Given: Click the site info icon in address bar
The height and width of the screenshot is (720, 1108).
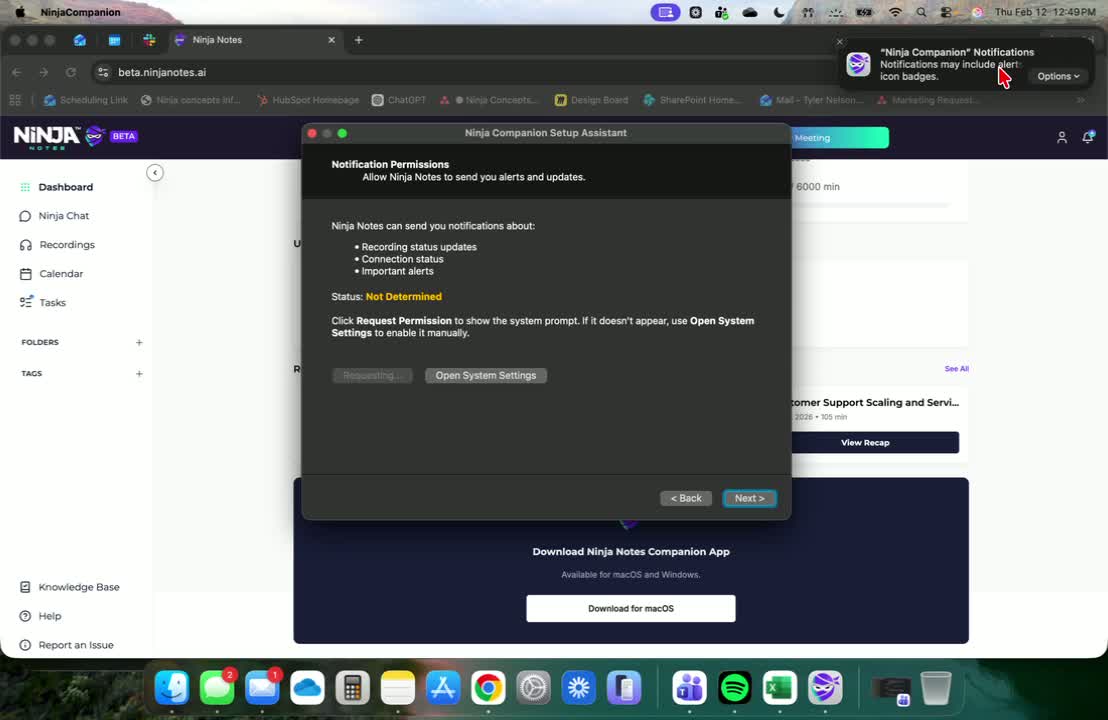Looking at the screenshot, I should pyautogui.click(x=103, y=73).
